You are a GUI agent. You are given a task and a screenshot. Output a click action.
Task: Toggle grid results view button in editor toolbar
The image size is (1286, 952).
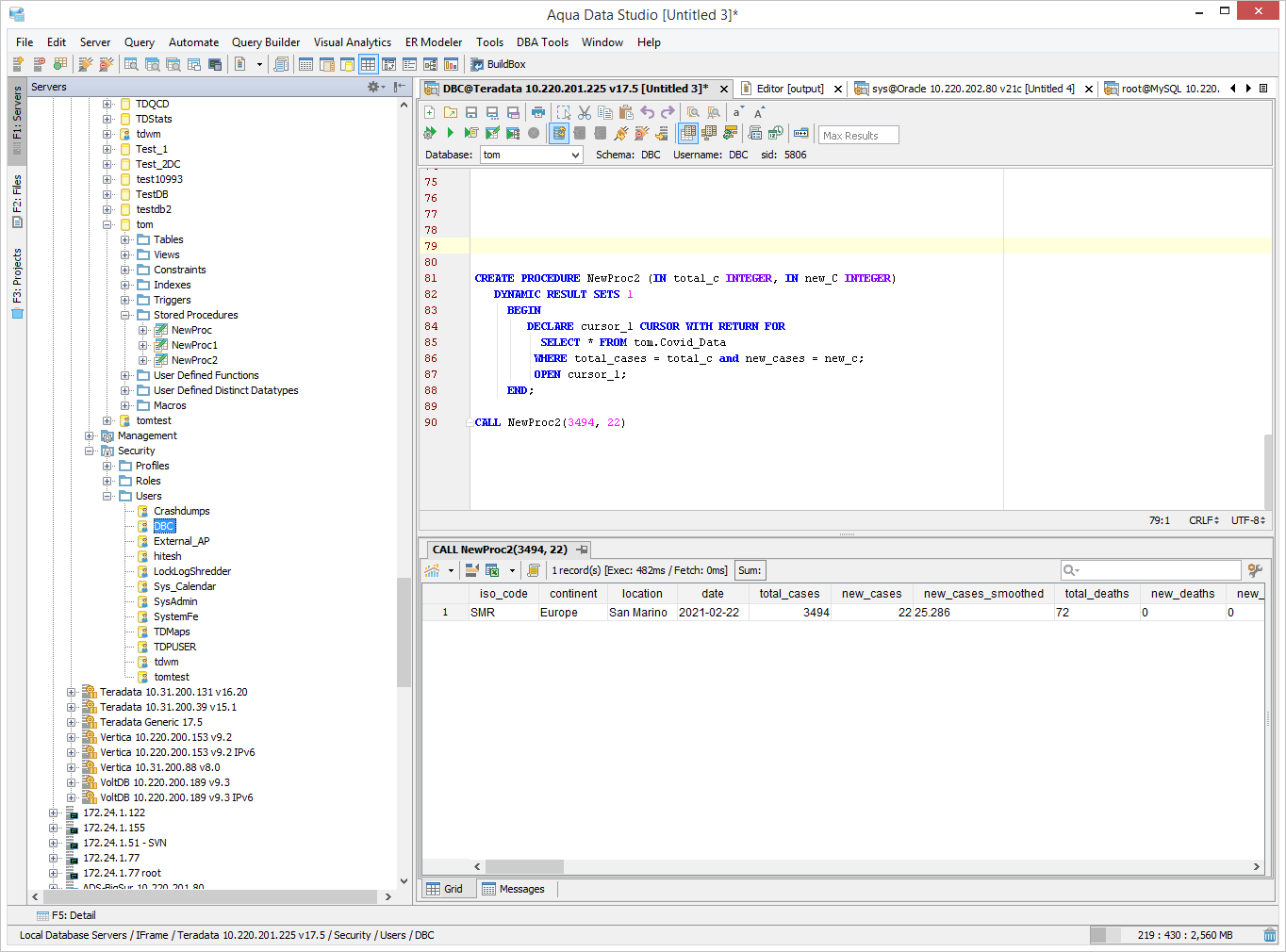point(688,133)
